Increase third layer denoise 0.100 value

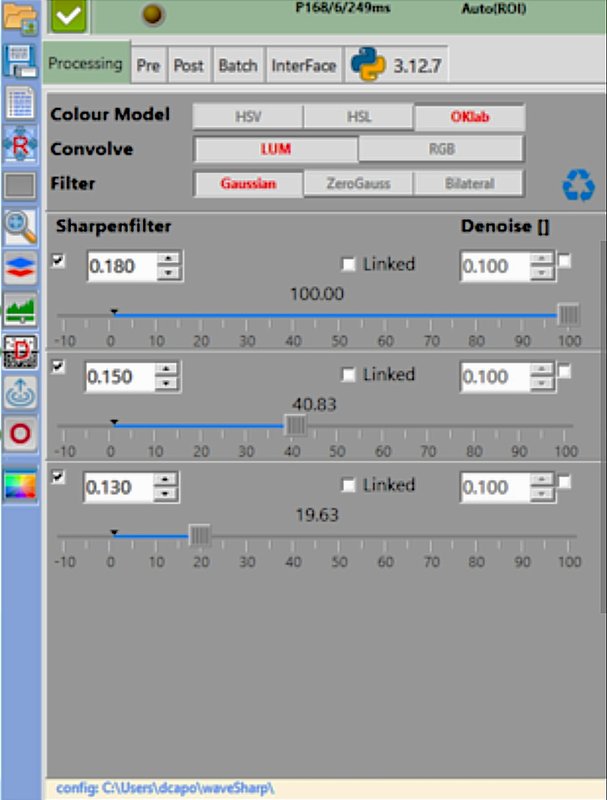tap(541, 480)
